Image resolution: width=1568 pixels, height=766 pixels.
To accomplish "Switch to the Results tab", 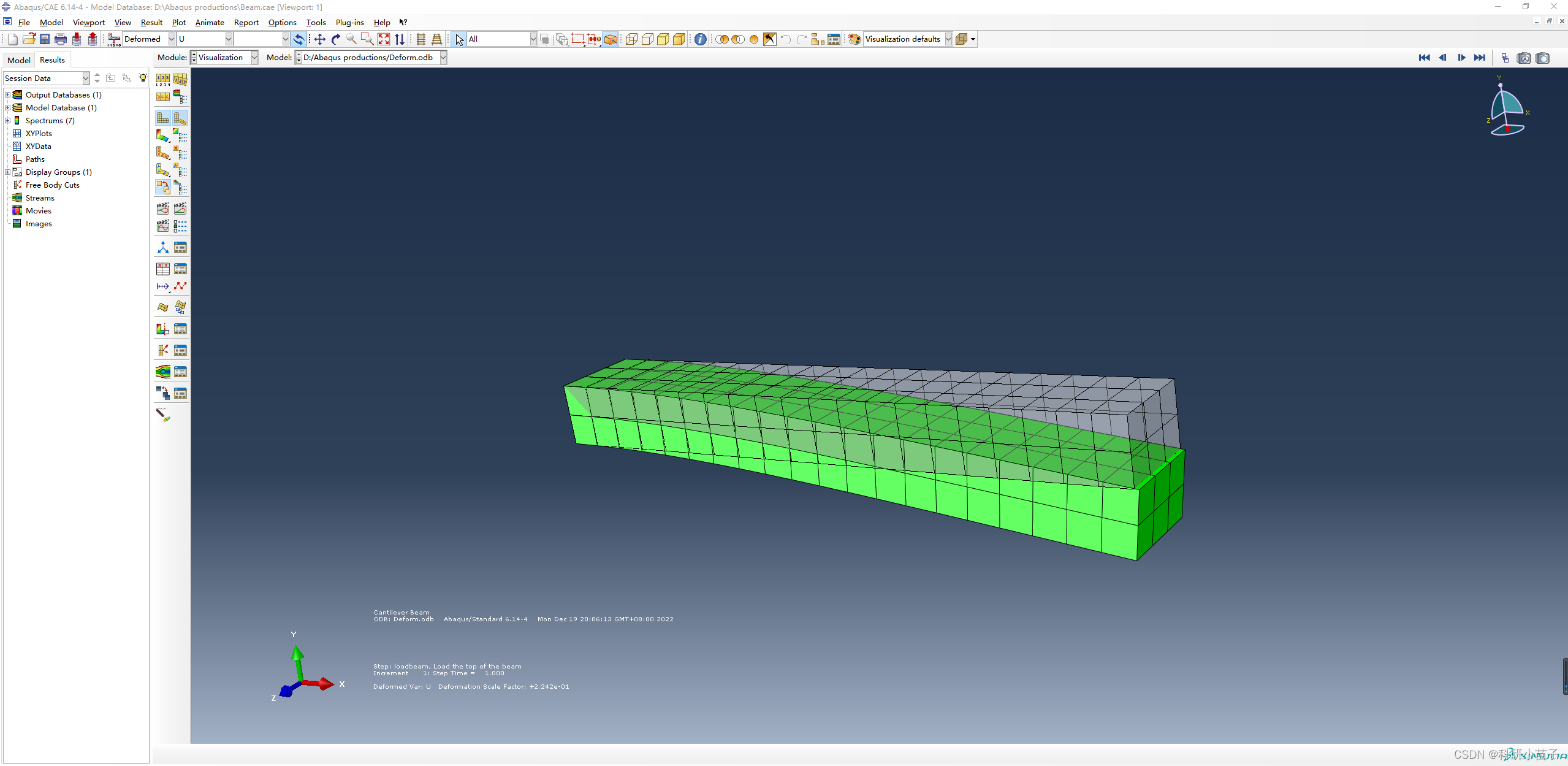I will 52,59.
